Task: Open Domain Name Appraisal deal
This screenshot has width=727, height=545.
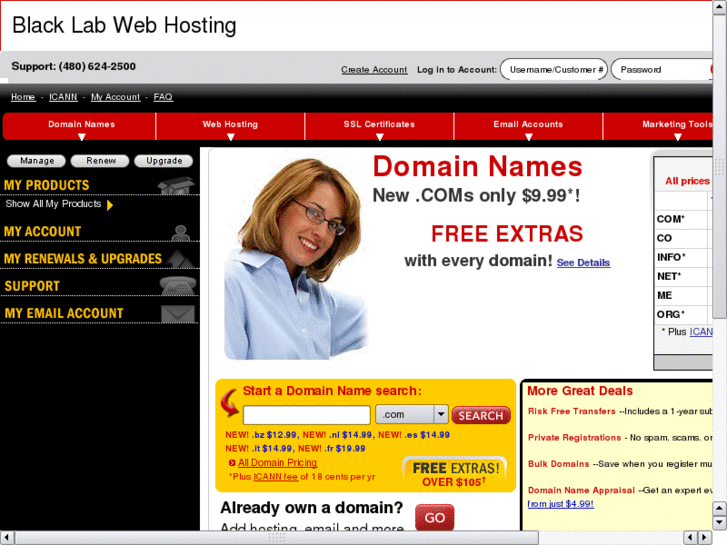Action: (x=581, y=491)
